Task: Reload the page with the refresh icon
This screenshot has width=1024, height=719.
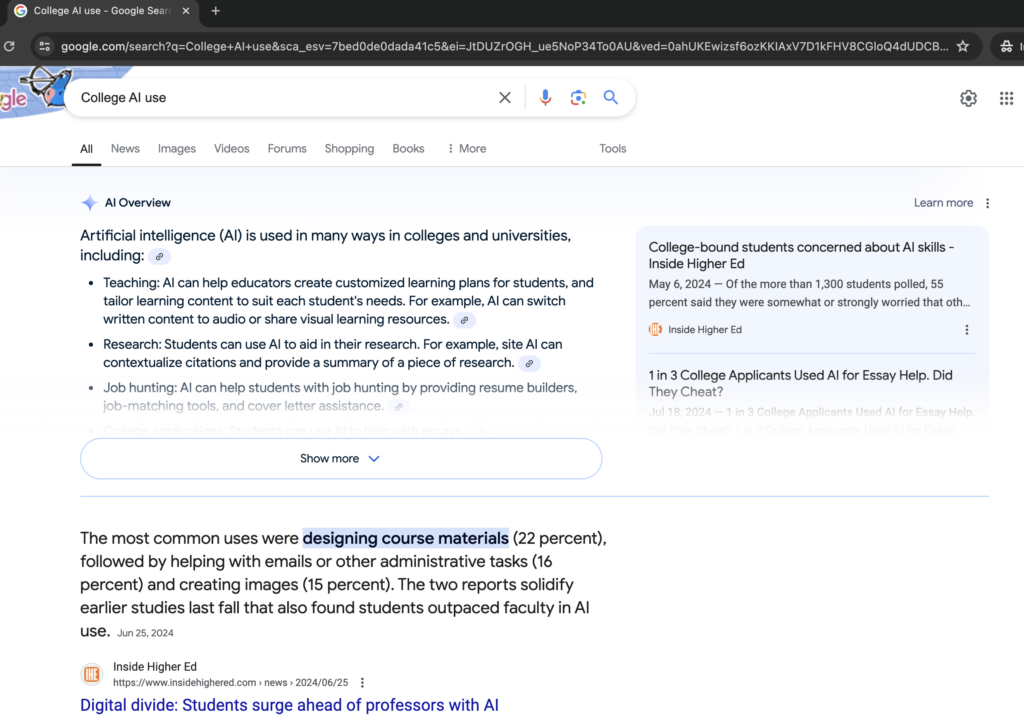Action: pyautogui.click(x=9, y=46)
